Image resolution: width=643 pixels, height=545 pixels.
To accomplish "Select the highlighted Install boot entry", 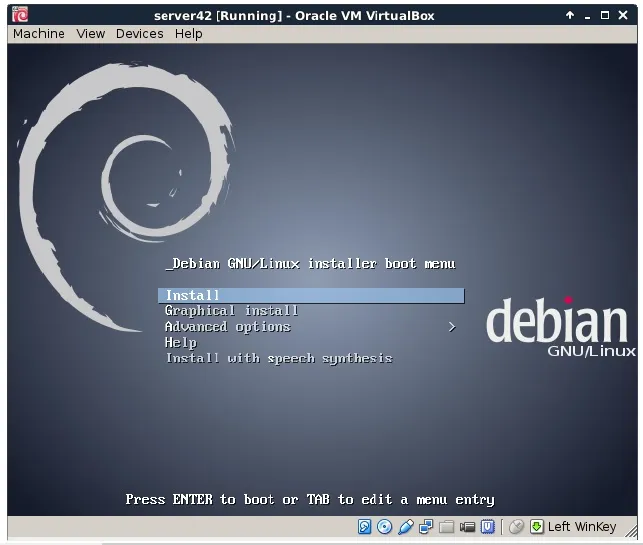I will coord(311,296).
